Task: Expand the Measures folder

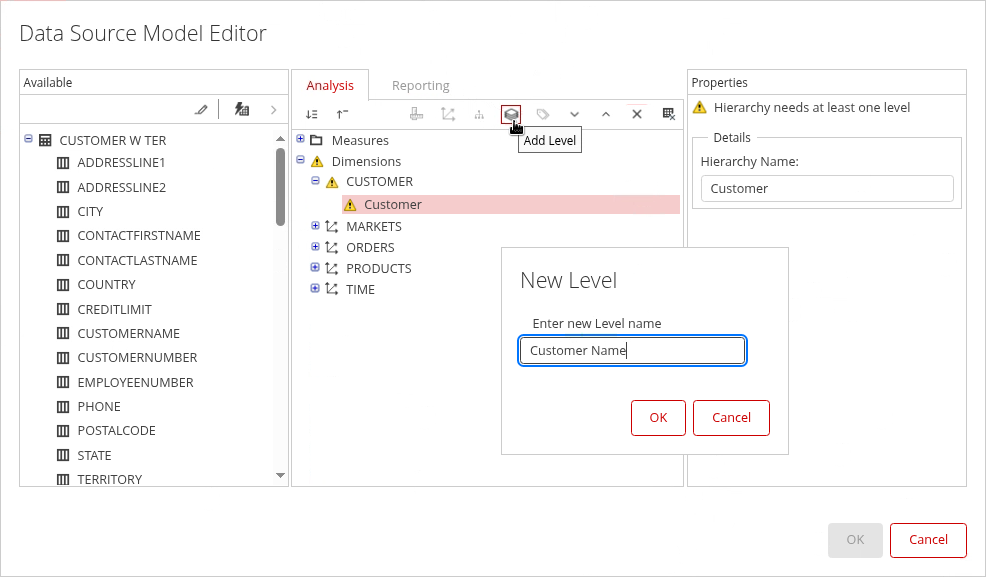Action: 301,139
